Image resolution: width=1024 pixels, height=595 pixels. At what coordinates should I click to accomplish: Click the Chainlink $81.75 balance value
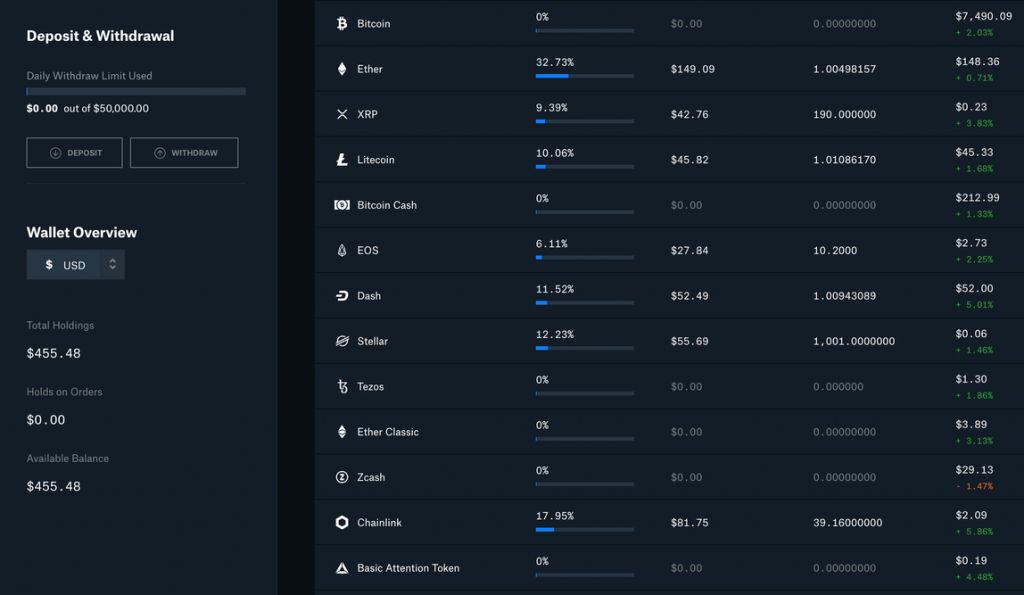pyautogui.click(x=690, y=523)
